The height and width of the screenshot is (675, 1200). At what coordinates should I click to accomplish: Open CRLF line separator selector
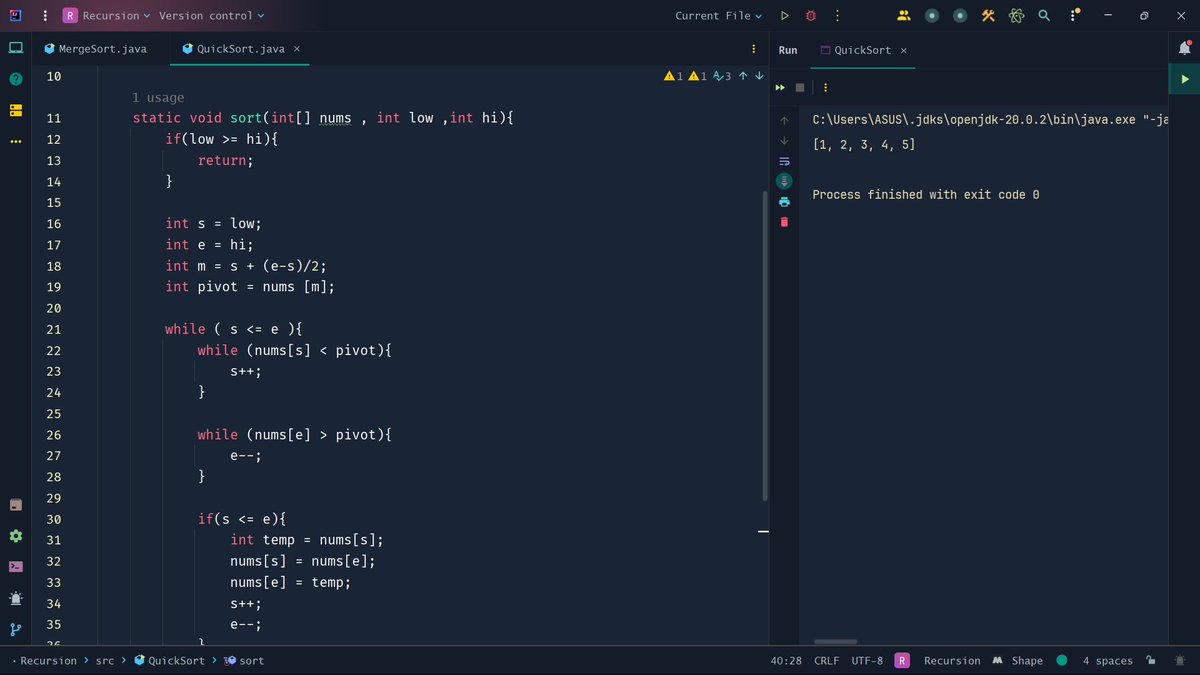(826, 660)
